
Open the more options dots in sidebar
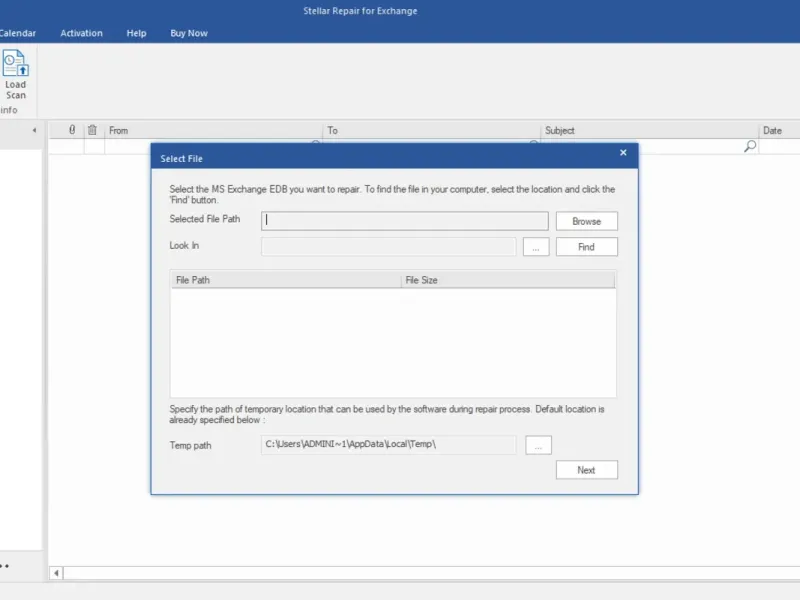[x=5, y=566]
